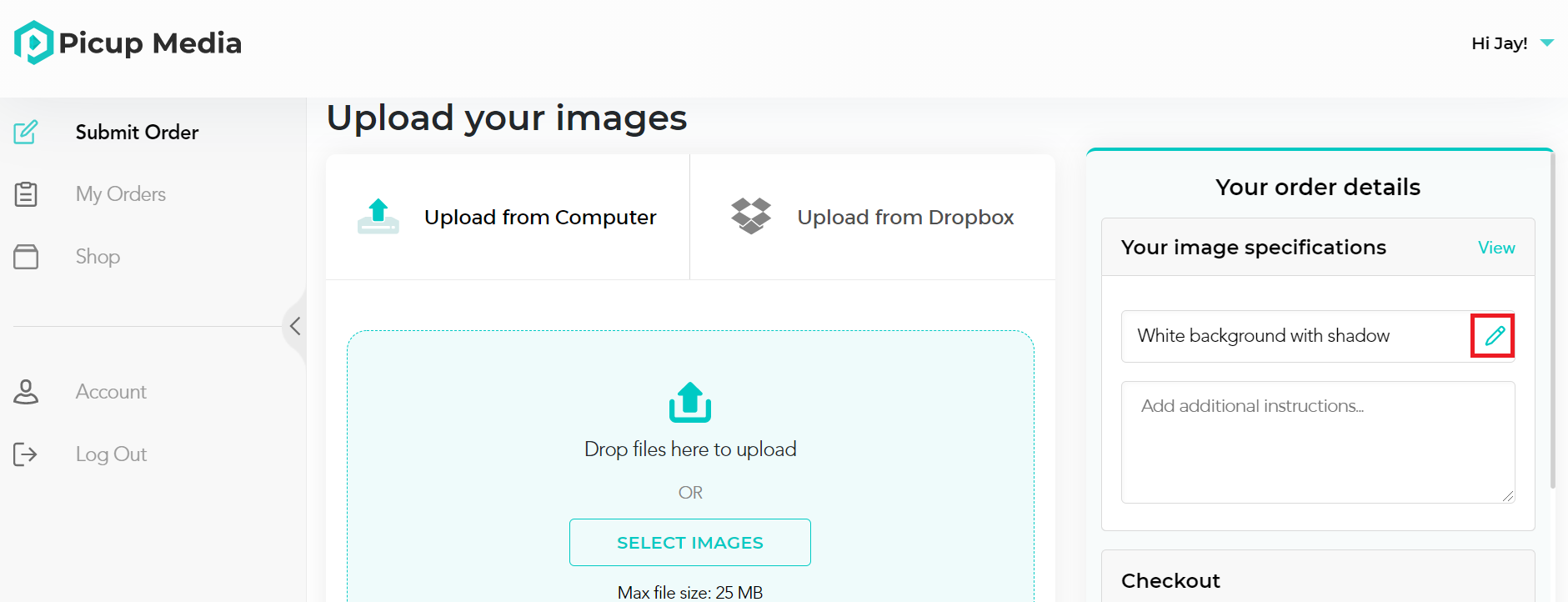Click the Picup Media brand name
1568x602 pixels.
coord(150,43)
